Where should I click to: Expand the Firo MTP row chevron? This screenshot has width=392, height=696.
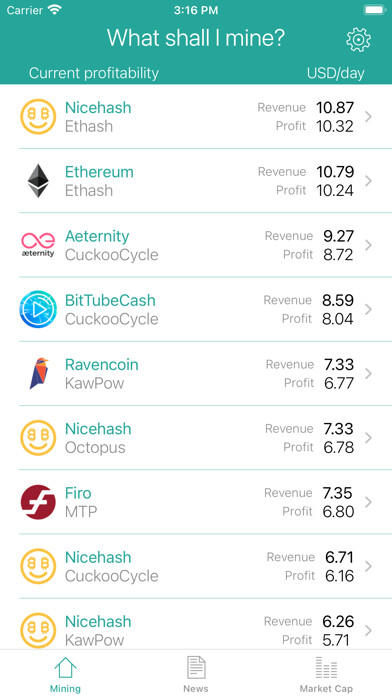point(368,502)
